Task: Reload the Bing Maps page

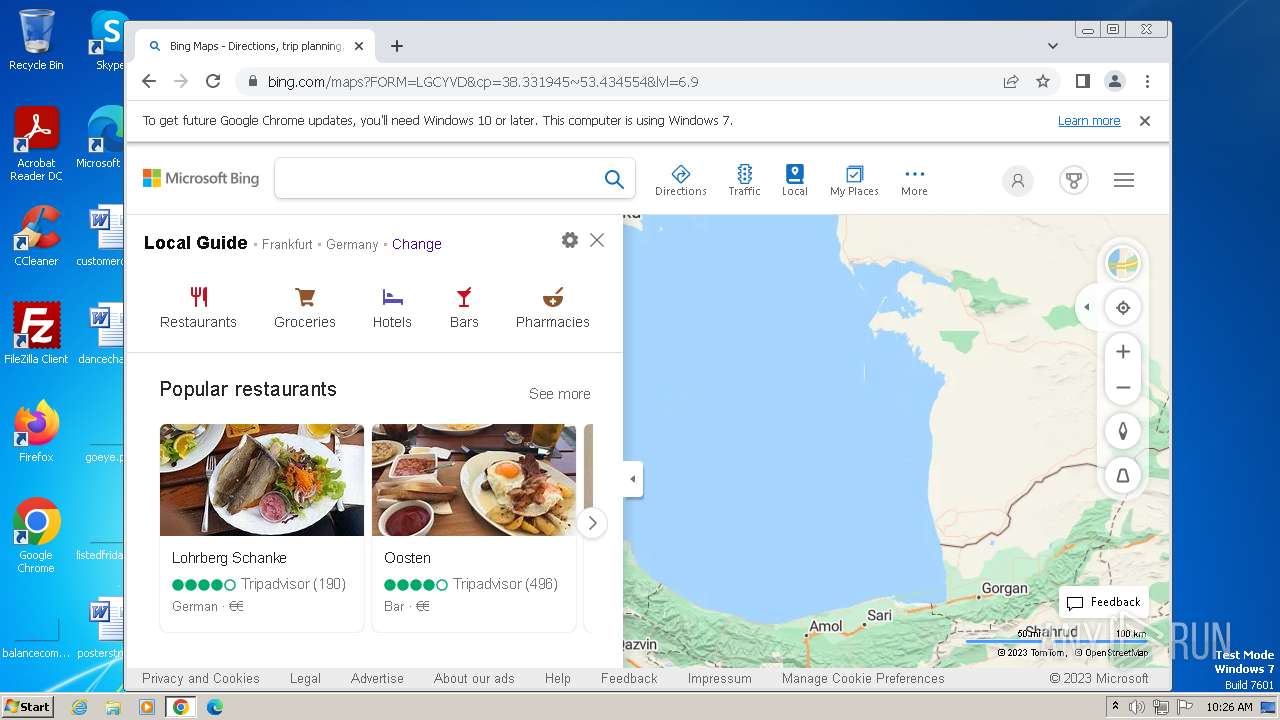Action: tap(213, 82)
